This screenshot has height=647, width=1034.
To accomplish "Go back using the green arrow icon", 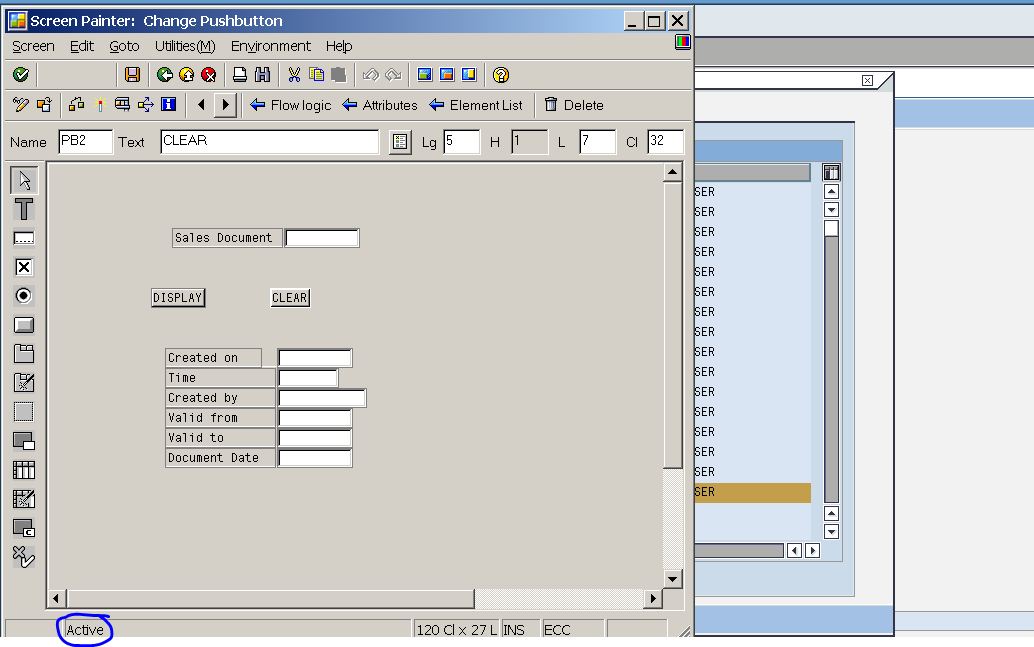I will [x=164, y=74].
